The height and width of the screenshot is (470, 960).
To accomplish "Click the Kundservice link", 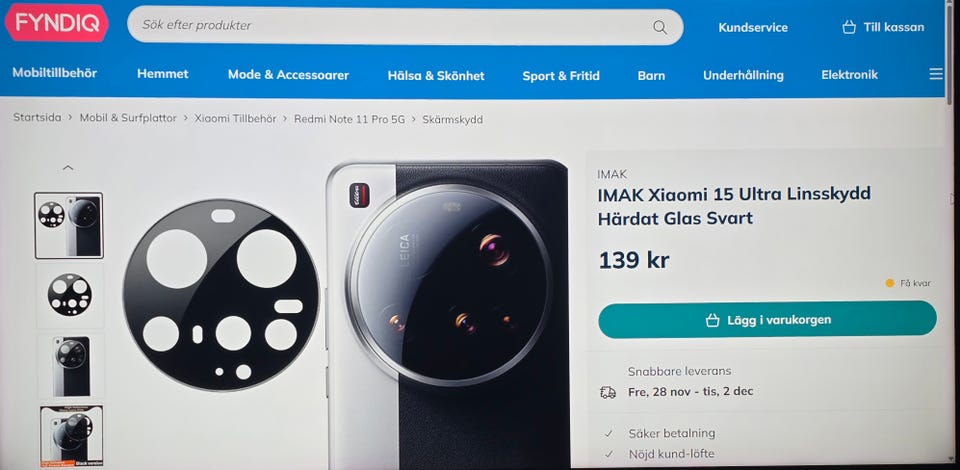I will point(752,28).
